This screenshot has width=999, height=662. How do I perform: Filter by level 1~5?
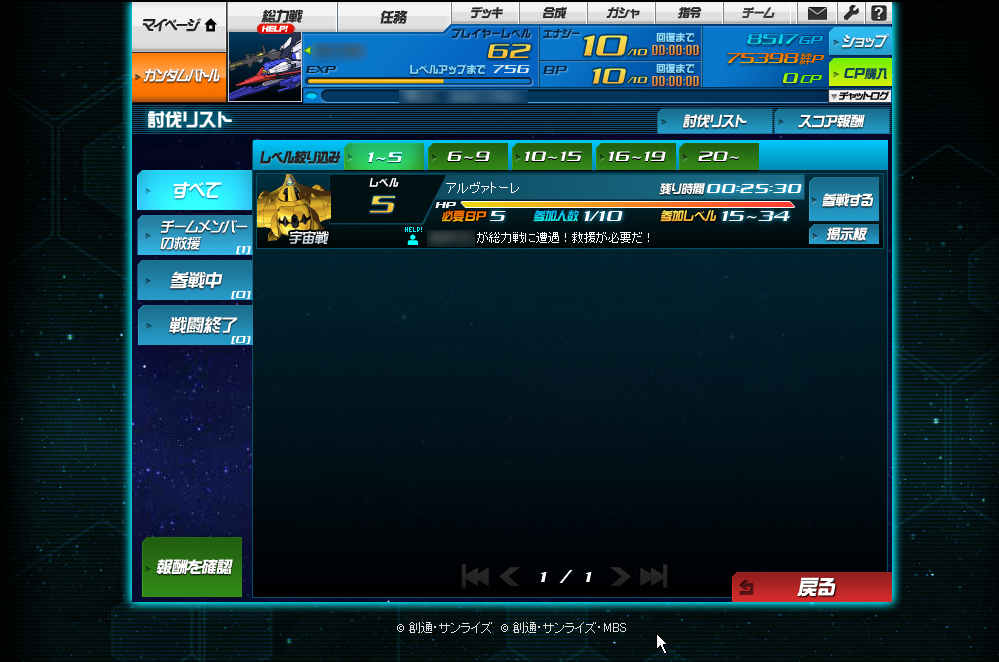[x=384, y=157]
